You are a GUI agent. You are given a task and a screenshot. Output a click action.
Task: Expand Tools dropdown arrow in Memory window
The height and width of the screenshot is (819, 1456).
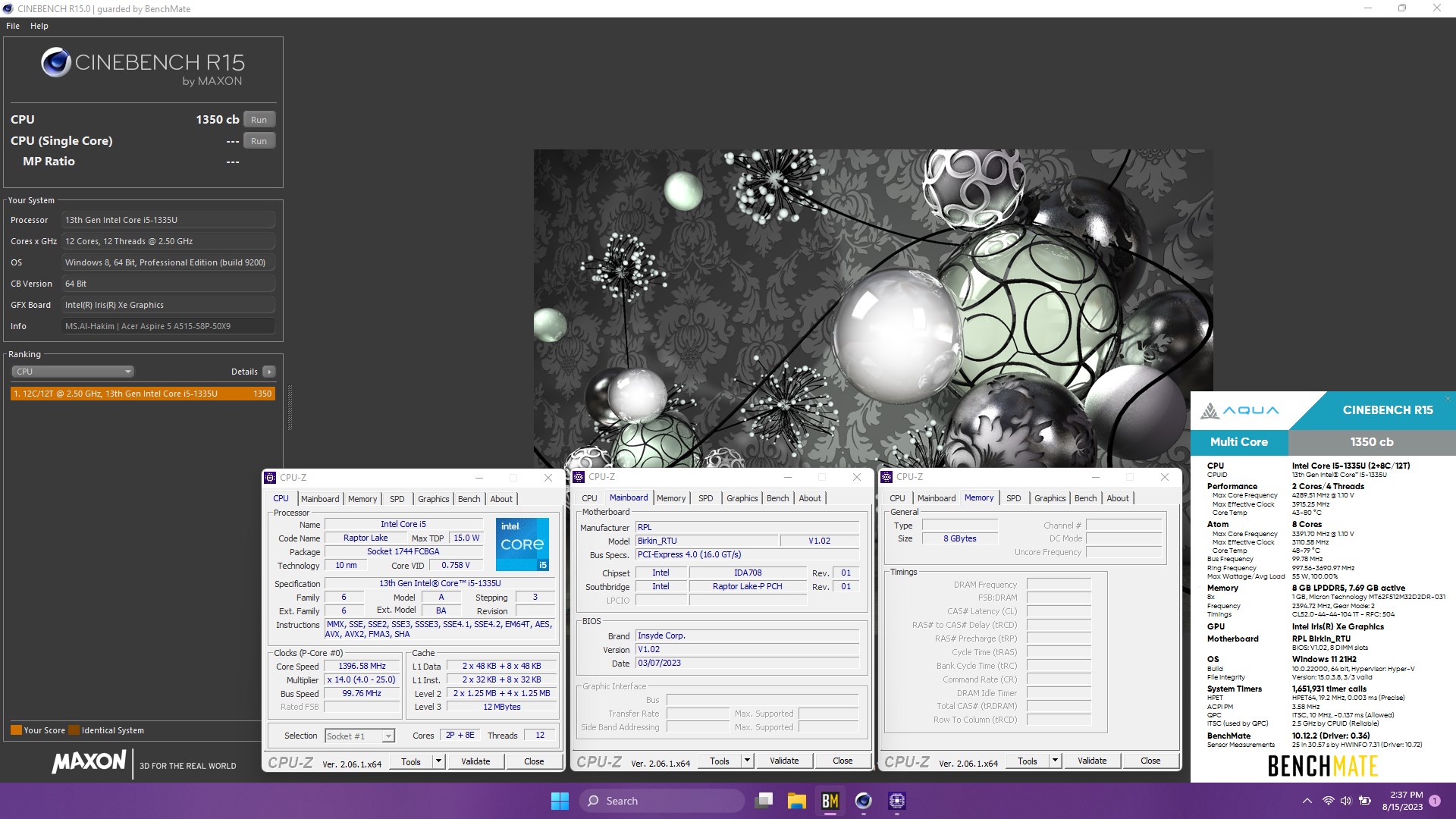coord(1054,761)
